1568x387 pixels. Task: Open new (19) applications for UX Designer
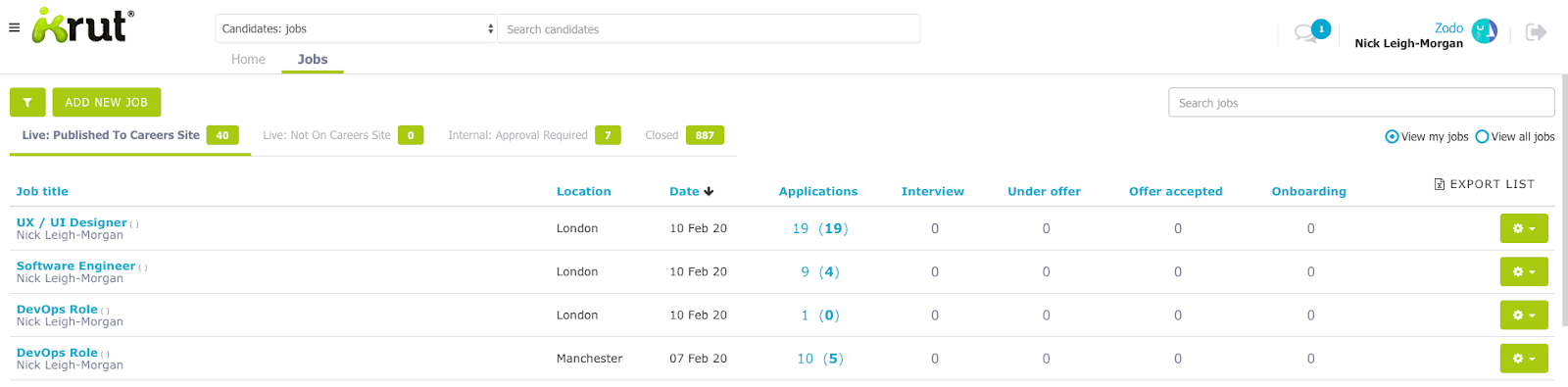[x=833, y=228]
